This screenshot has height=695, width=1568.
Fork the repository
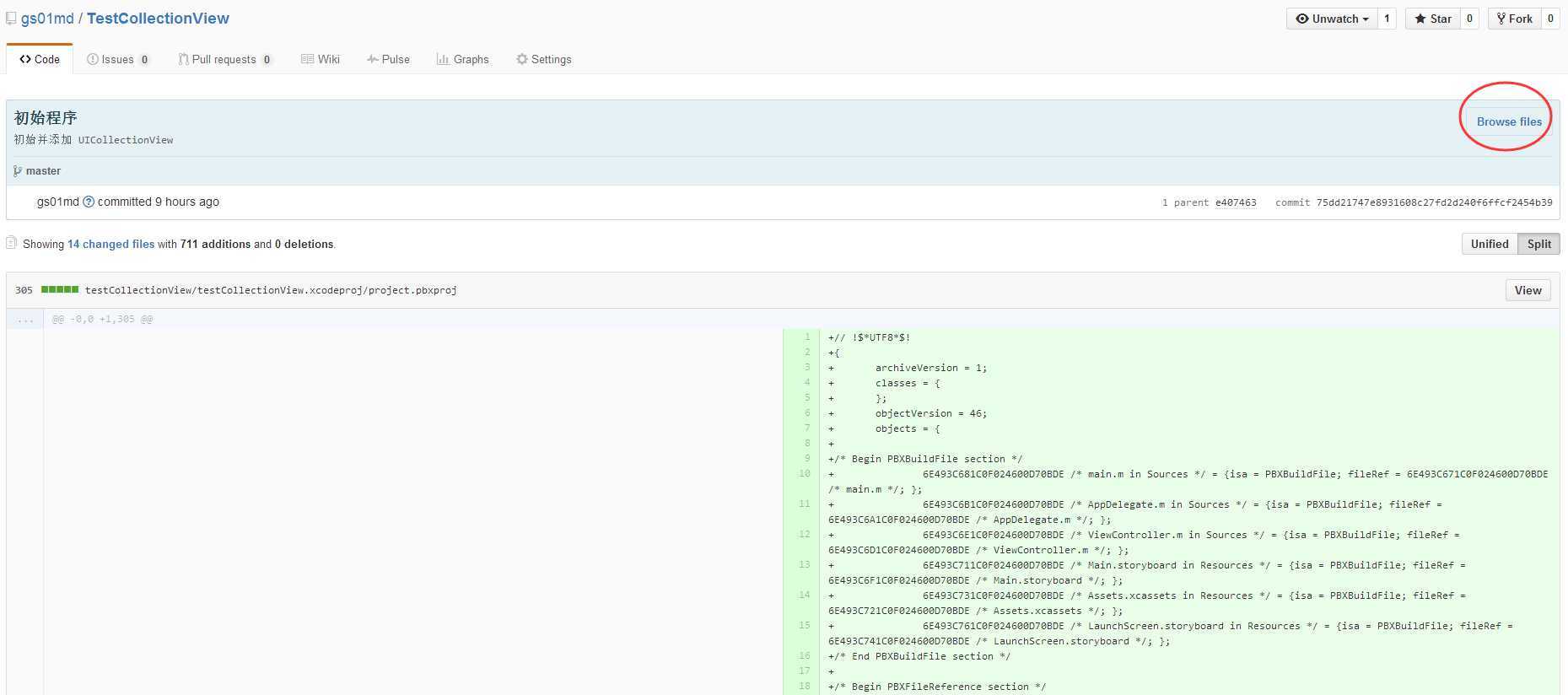click(x=1515, y=19)
